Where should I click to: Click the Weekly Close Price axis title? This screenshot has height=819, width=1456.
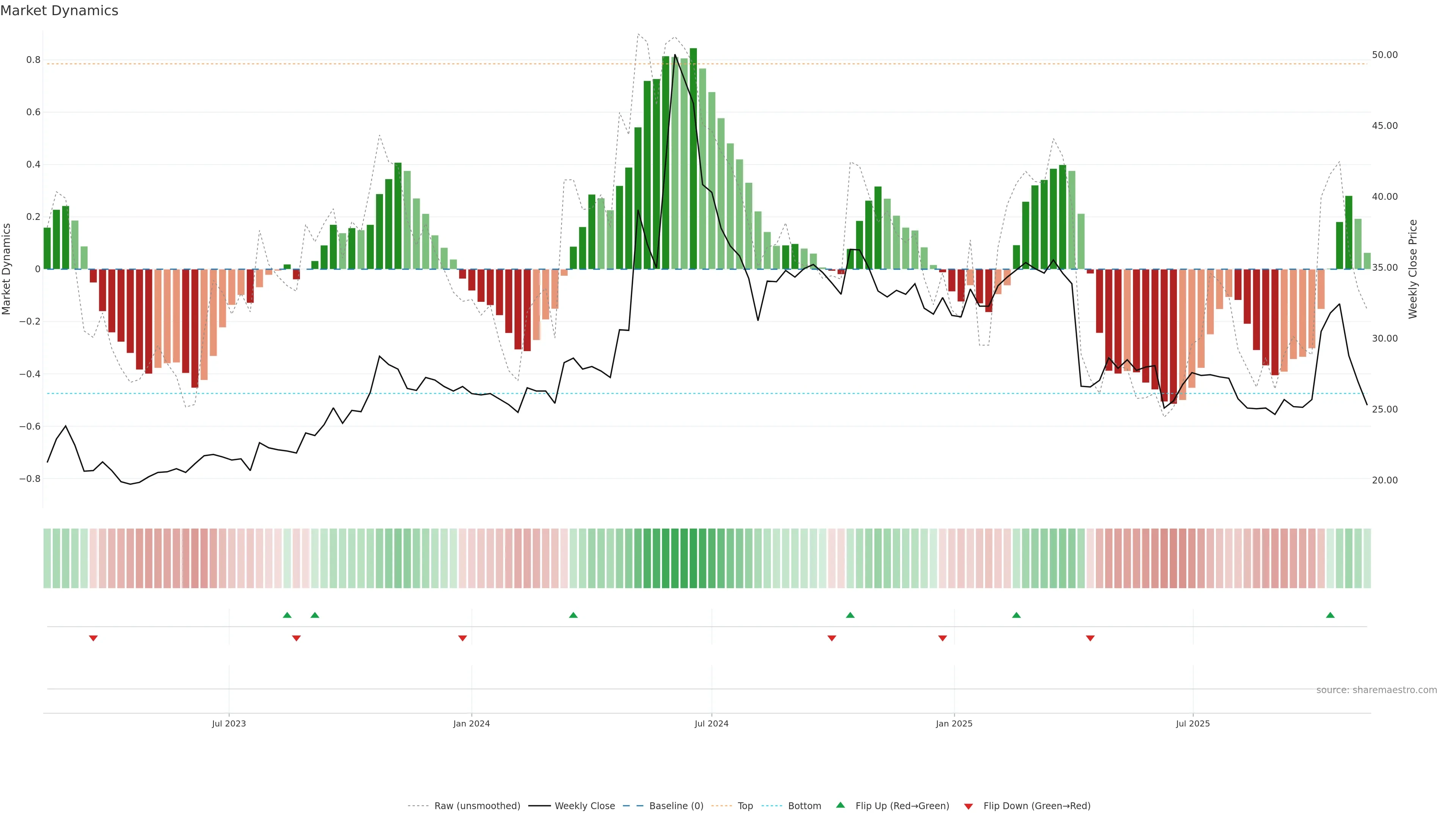[x=1412, y=269]
